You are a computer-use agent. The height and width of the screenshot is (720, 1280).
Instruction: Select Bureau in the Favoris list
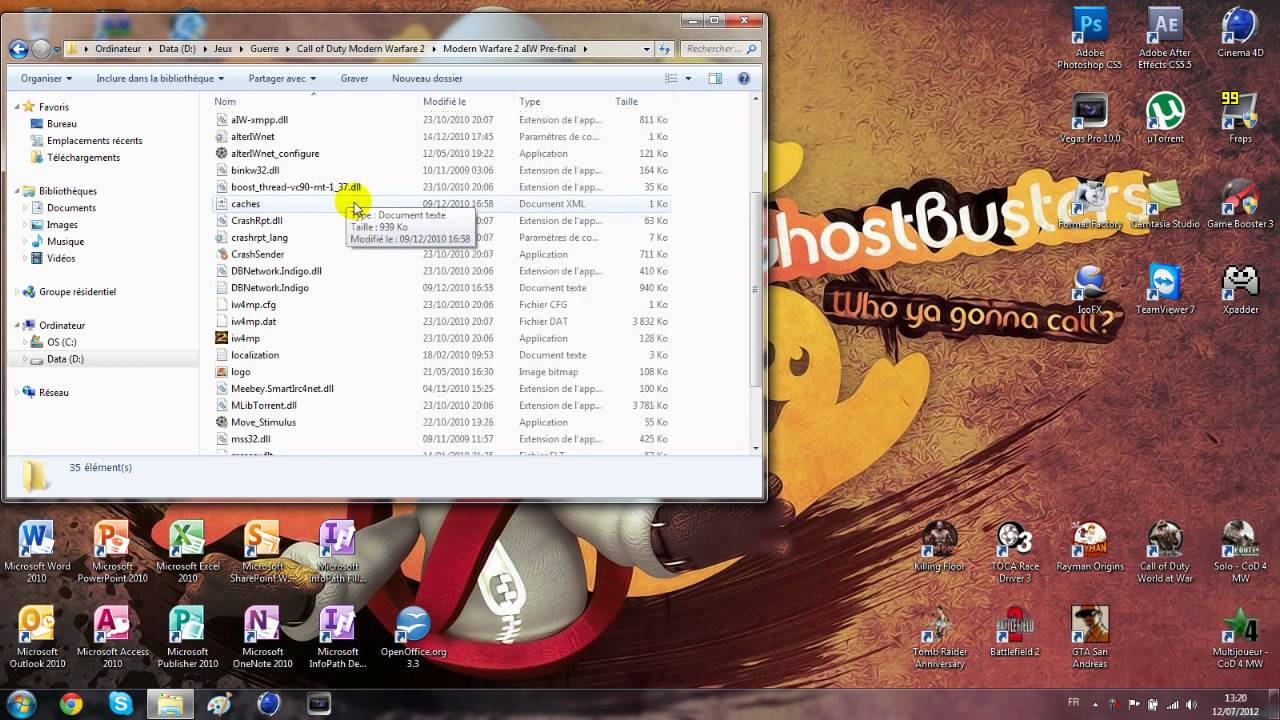coord(61,123)
